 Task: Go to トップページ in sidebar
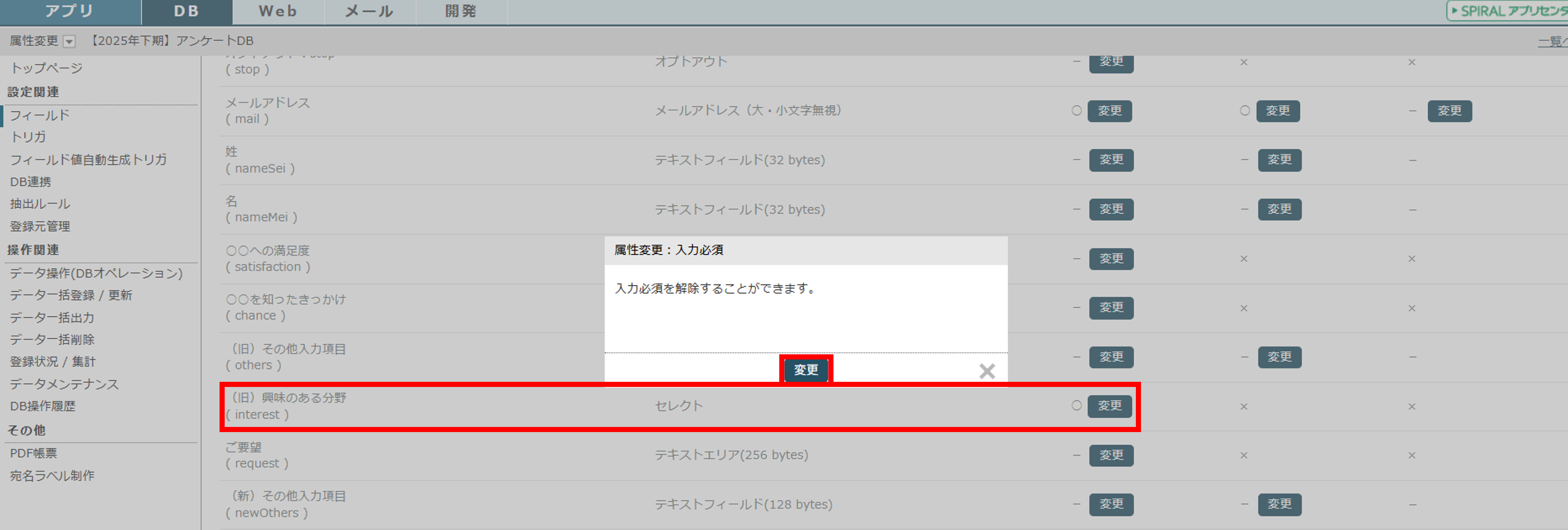pyautogui.click(x=46, y=68)
